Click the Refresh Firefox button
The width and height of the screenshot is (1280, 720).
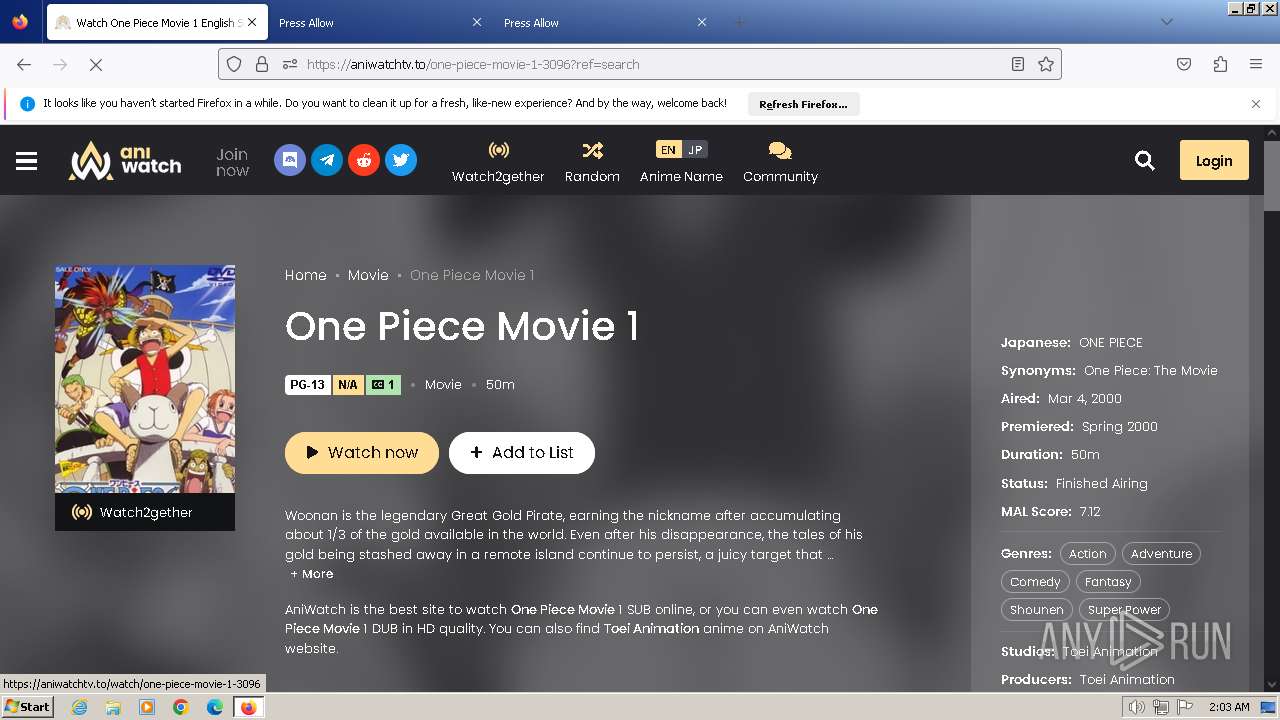click(803, 104)
